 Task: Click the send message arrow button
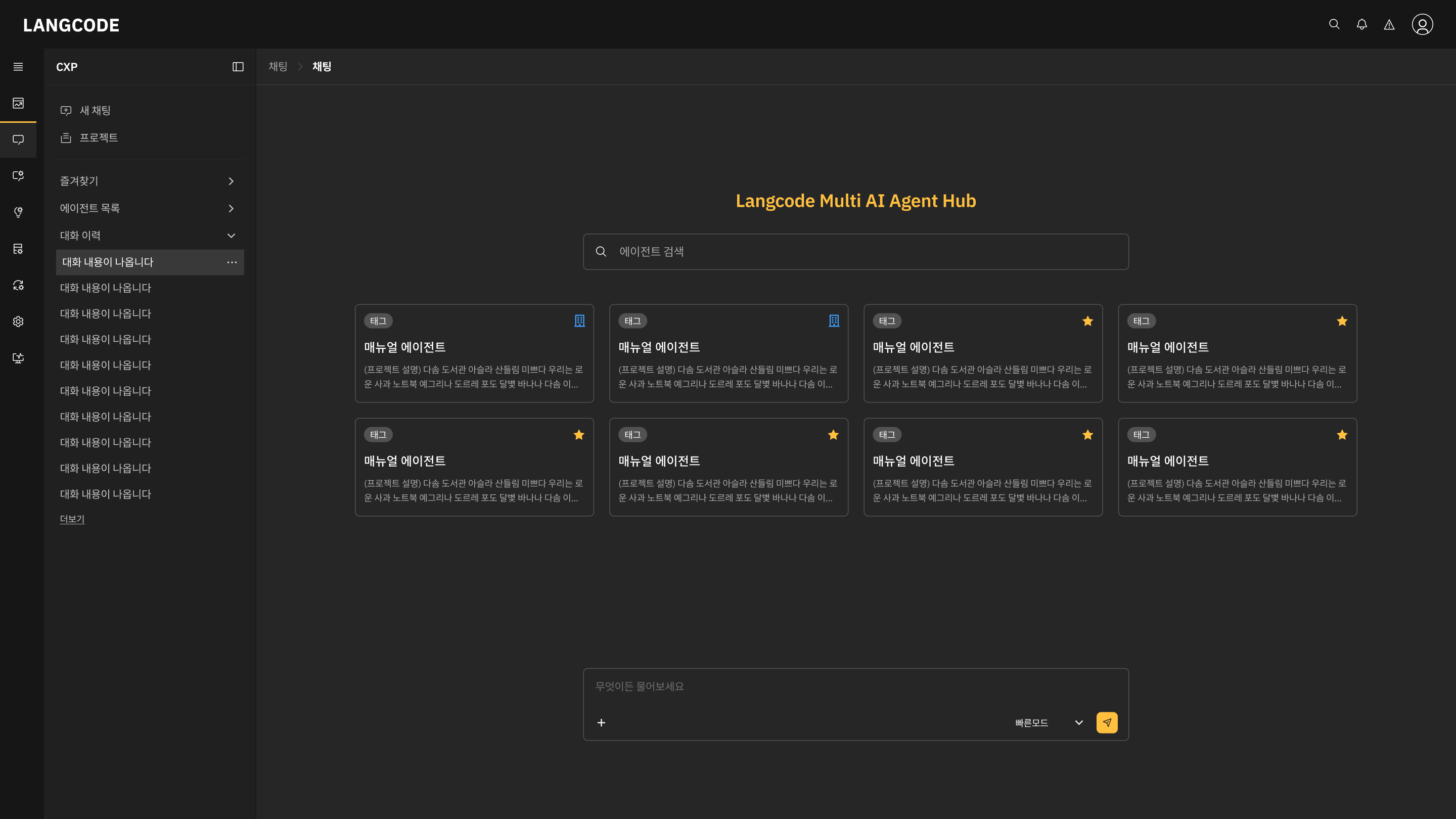[x=1107, y=722]
